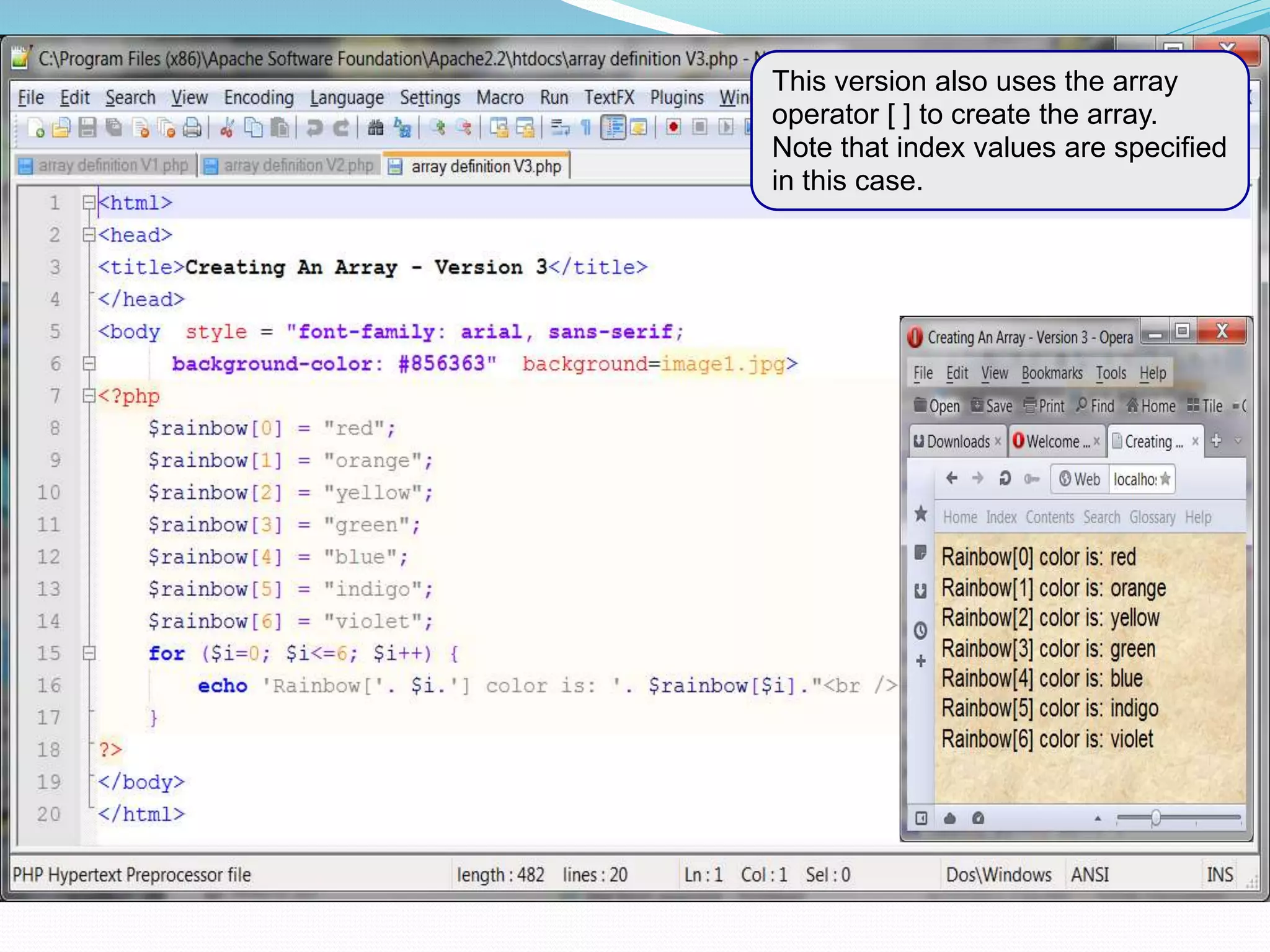Open the Macro menu
Viewport: 1270px width, 952px height.
pos(500,98)
